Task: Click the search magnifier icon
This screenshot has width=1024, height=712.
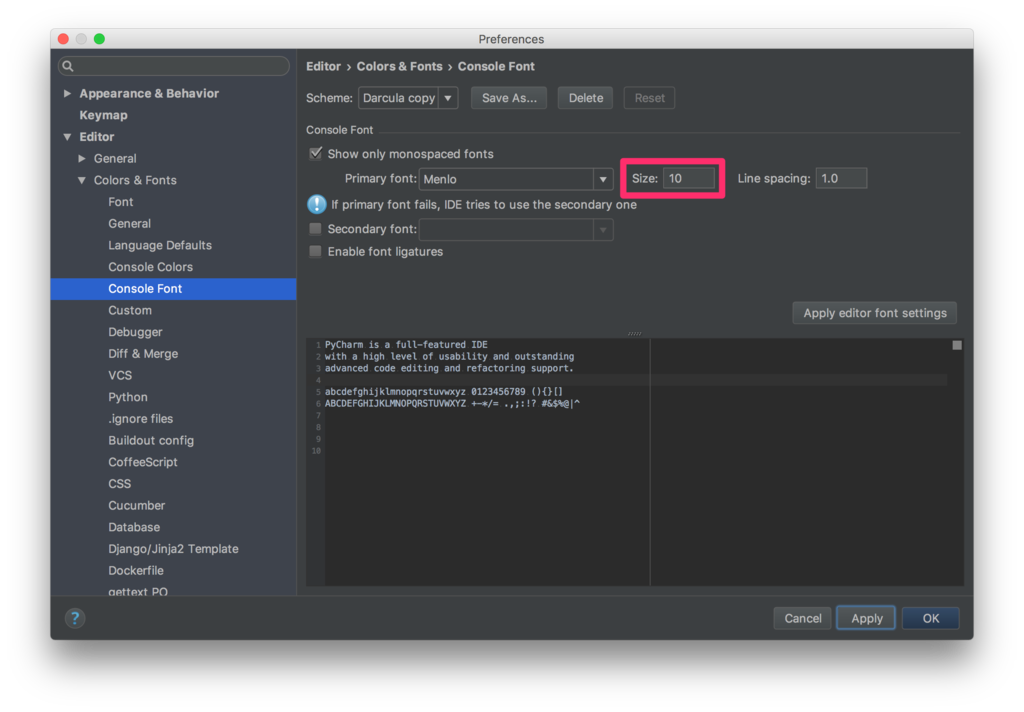Action: tap(68, 66)
